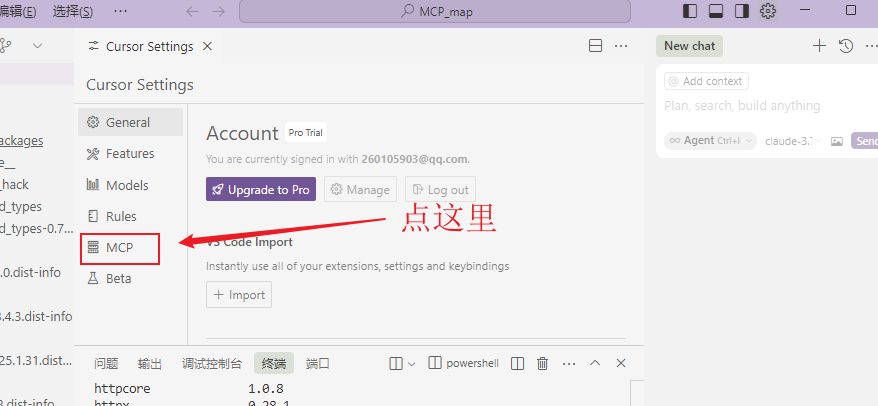Open the 选择(S) menu

tap(73, 12)
